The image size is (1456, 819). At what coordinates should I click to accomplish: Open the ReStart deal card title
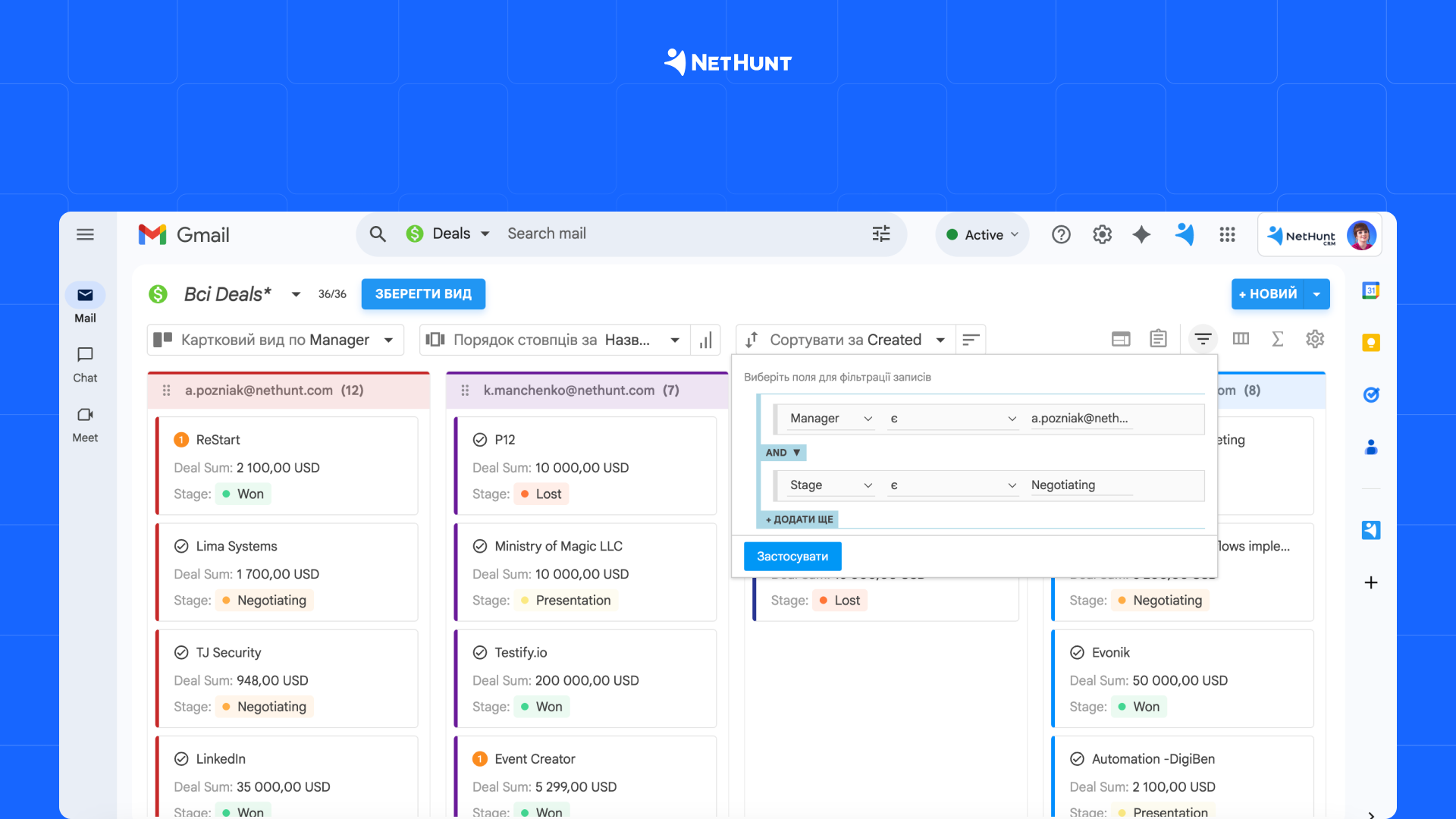coord(218,440)
